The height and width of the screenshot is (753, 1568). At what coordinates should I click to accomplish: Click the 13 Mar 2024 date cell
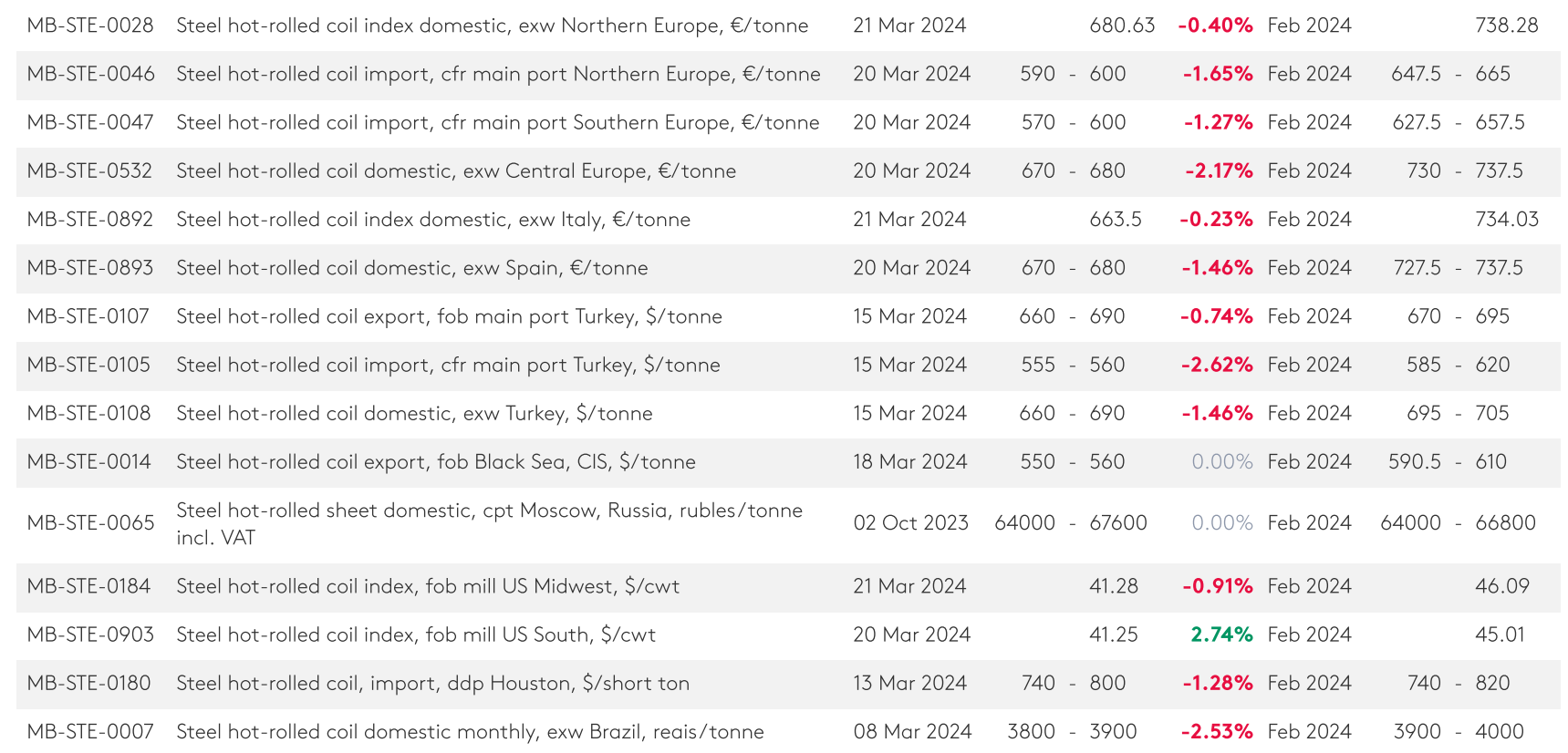tap(909, 684)
